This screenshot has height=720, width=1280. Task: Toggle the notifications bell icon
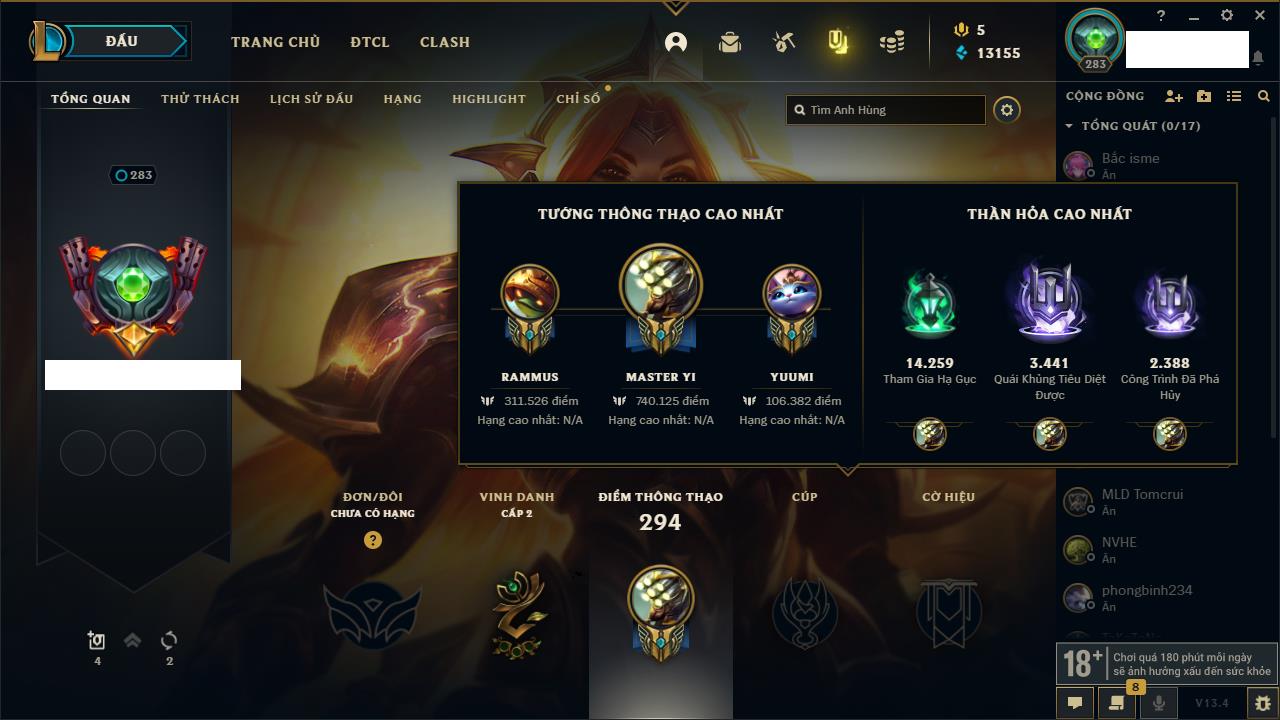(x=1258, y=58)
